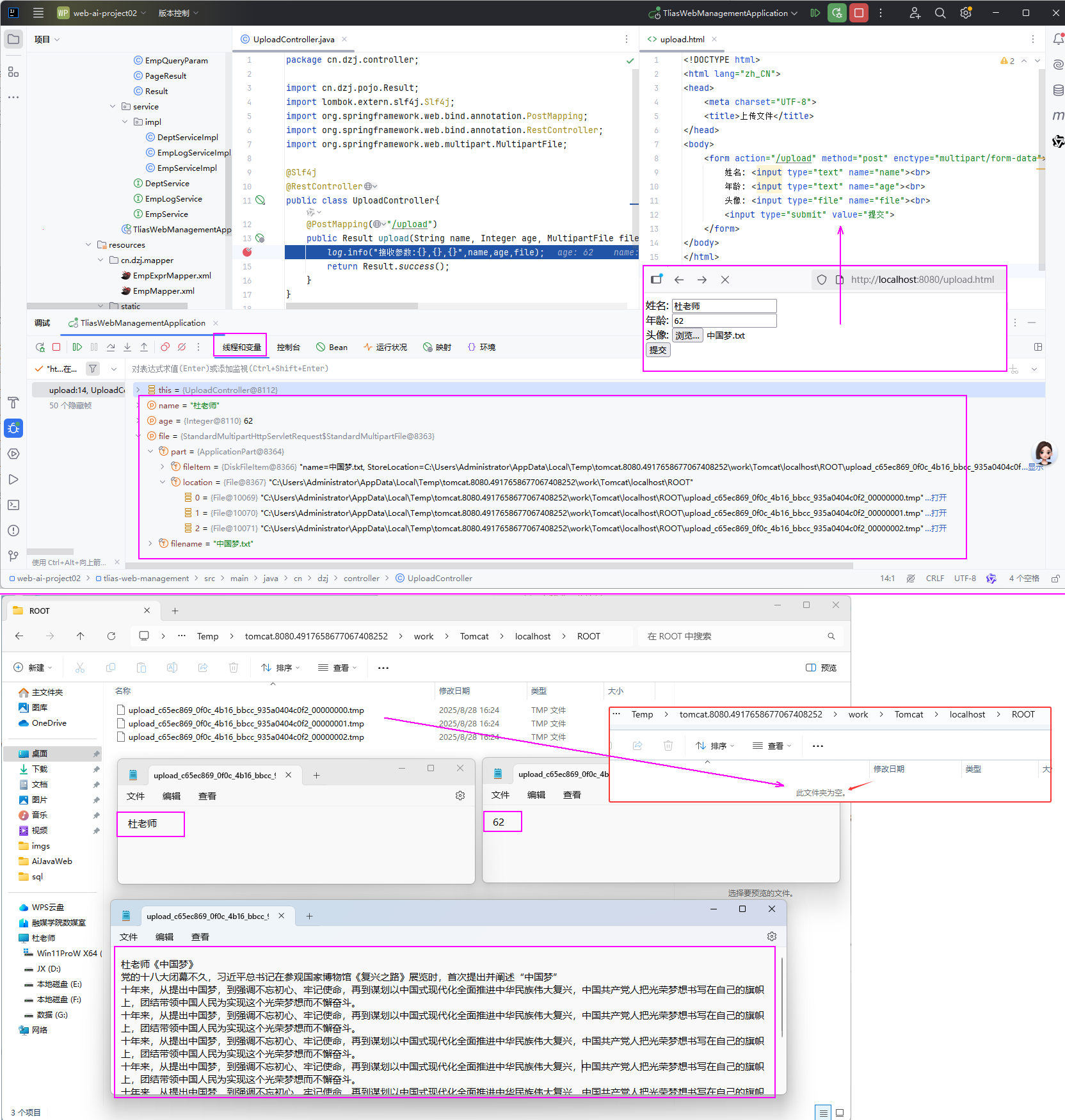The width and height of the screenshot is (1065, 1120).
Task: Open the 排序 sort dropdown in File Explorer
Action: (x=280, y=668)
